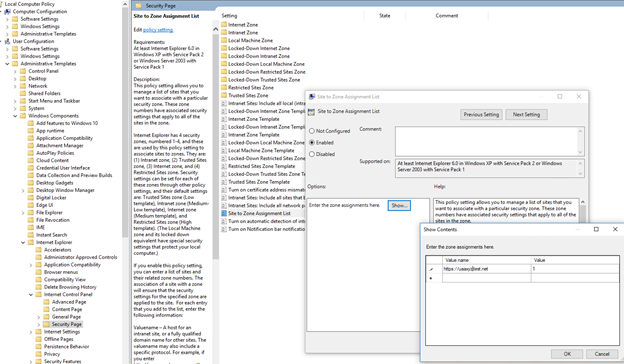Expand the General Page node
This screenshot has height=364, width=624.
click(x=39, y=317)
